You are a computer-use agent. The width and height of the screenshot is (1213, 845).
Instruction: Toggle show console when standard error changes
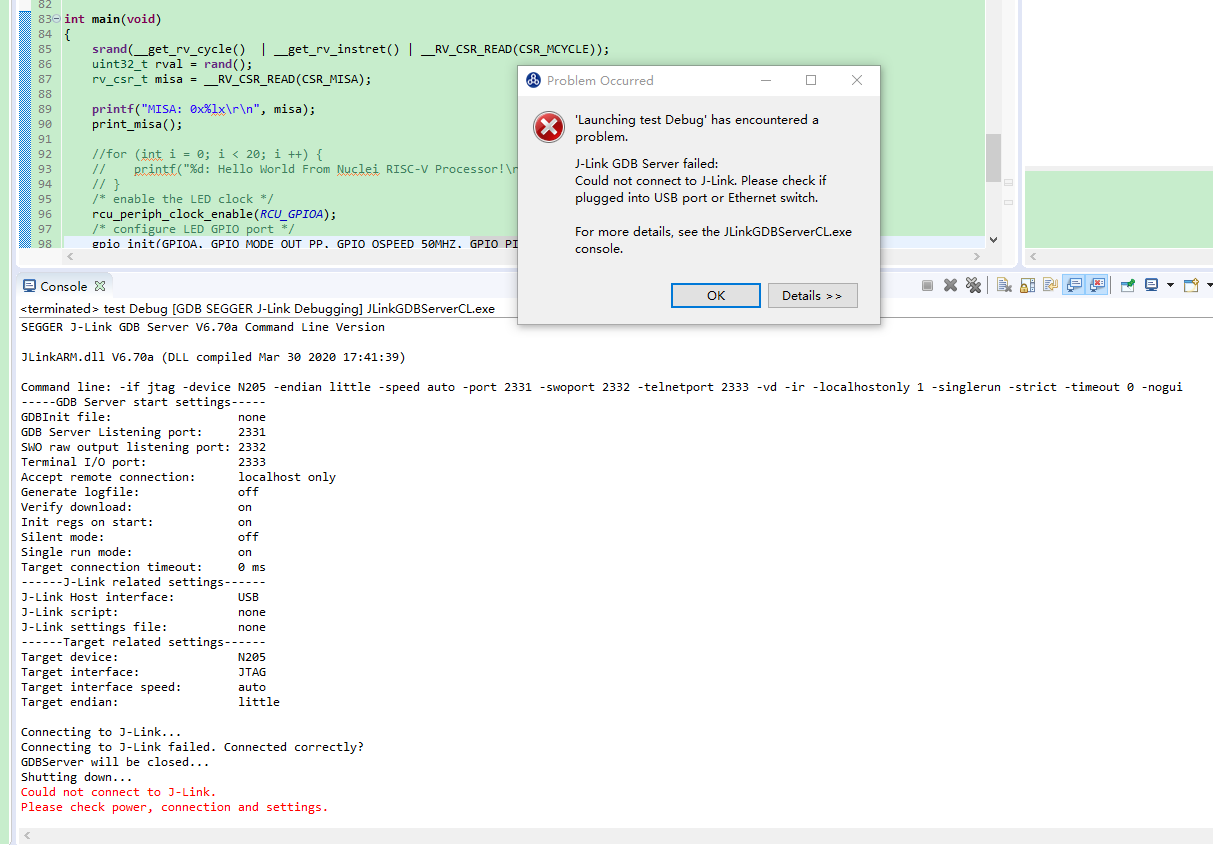(1097, 285)
